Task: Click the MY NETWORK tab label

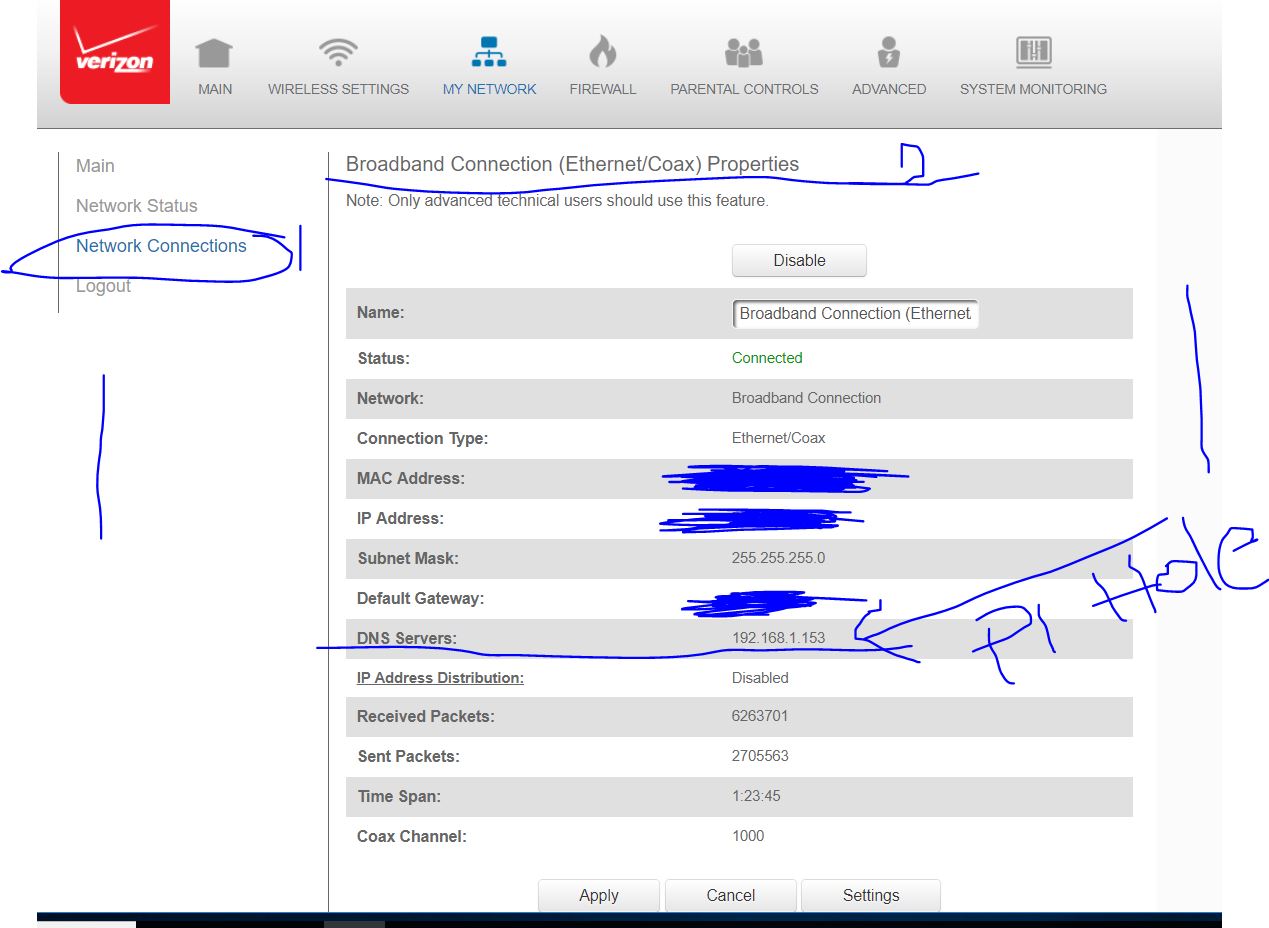Action: pyautogui.click(x=489, y=89)
